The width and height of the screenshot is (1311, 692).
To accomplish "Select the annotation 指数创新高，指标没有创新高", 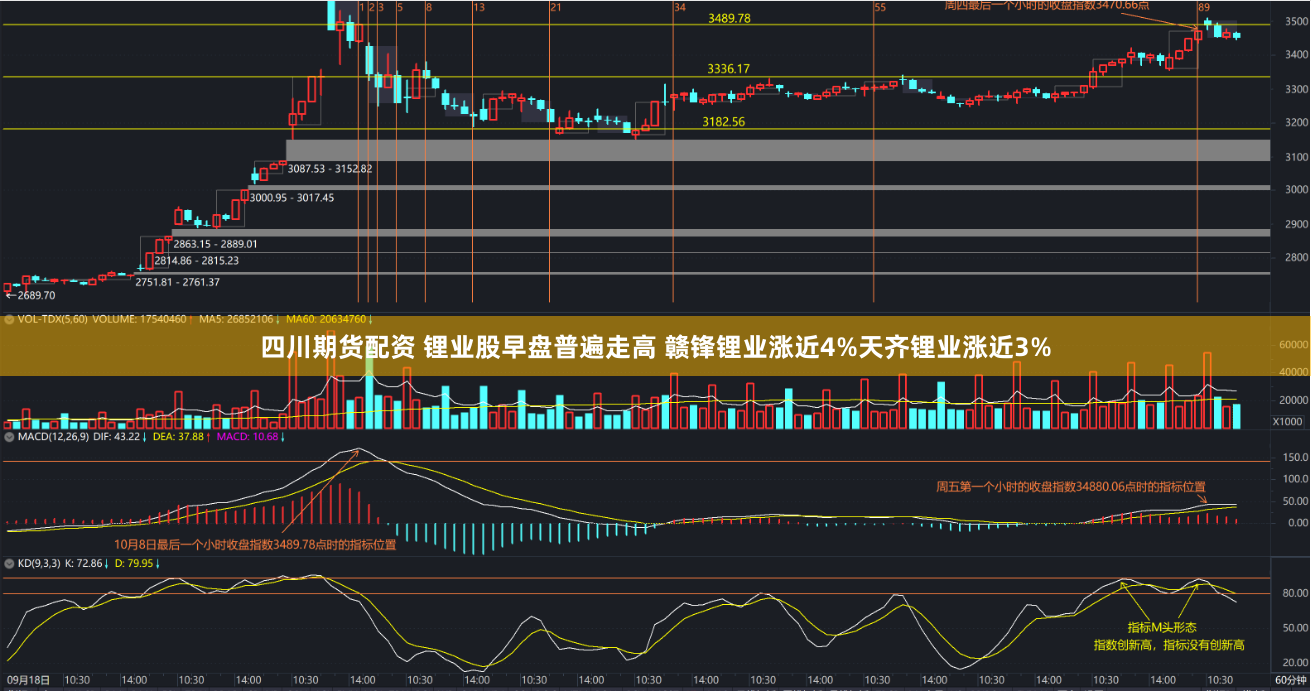I will (1168, 645).
